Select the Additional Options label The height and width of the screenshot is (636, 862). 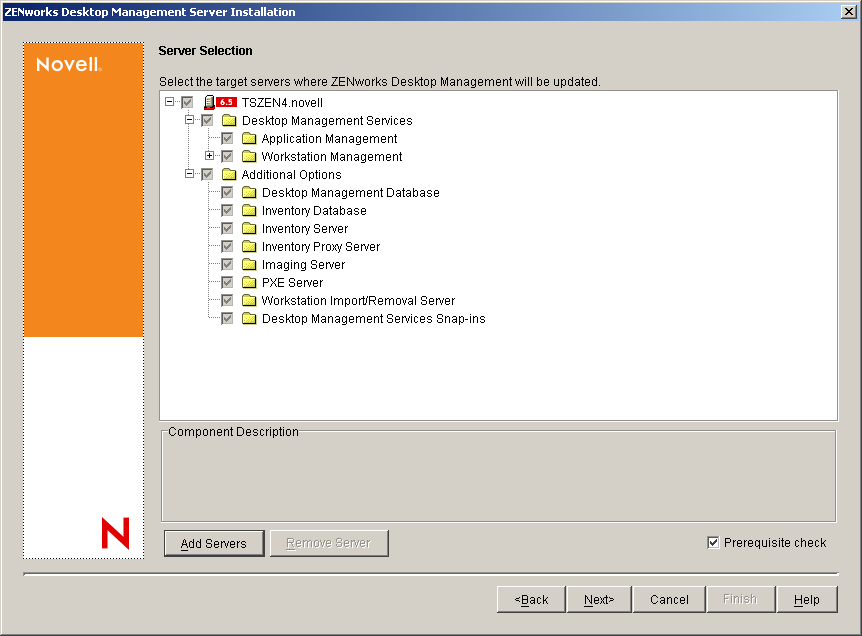click(x=291, y=175)
